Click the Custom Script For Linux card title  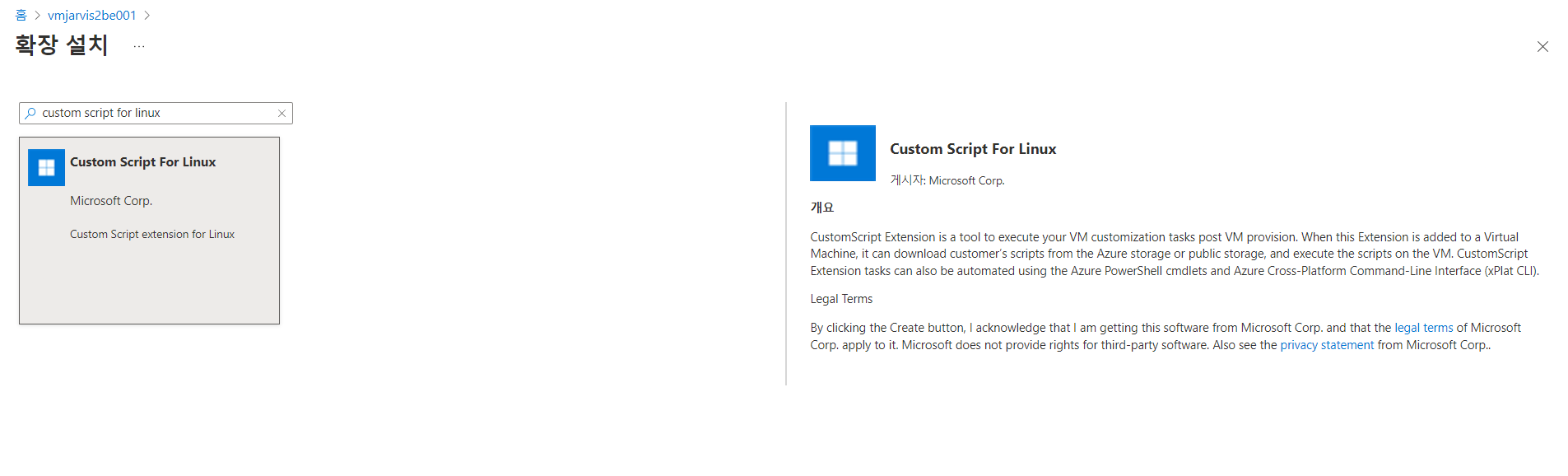click(x=143, y=162)
